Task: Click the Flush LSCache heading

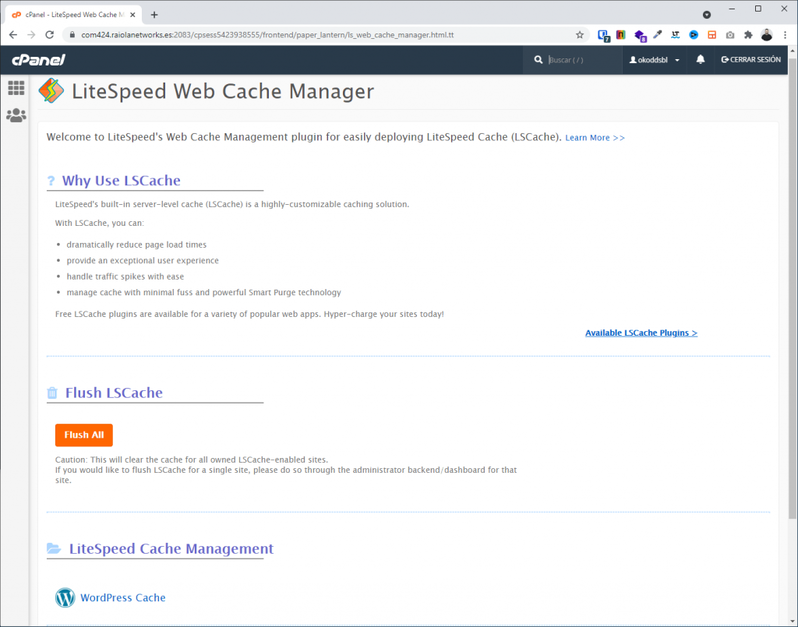Action: (x=114, y=393)
